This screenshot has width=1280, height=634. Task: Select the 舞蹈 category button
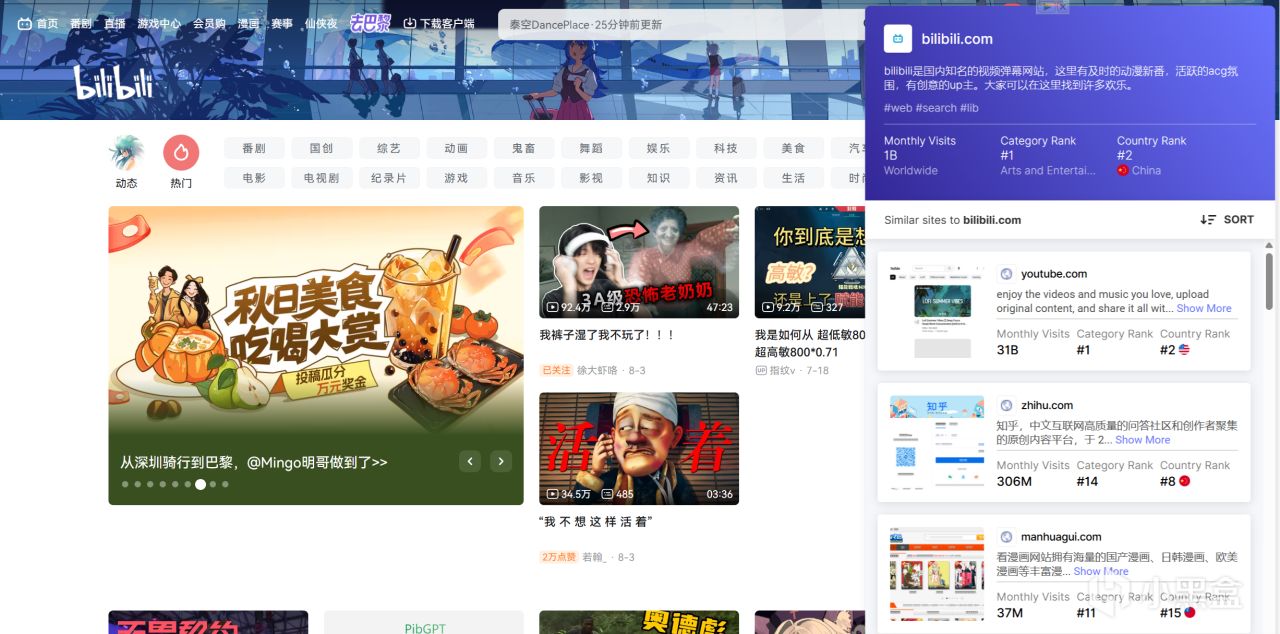591,148
